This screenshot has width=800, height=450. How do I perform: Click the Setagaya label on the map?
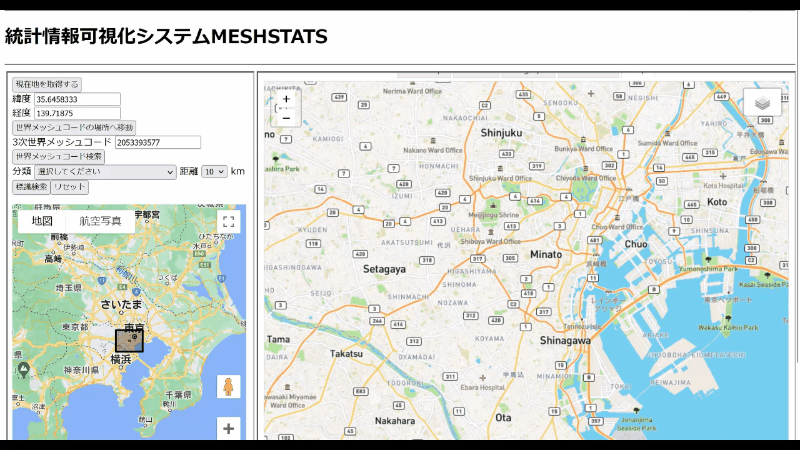point(384,269)
